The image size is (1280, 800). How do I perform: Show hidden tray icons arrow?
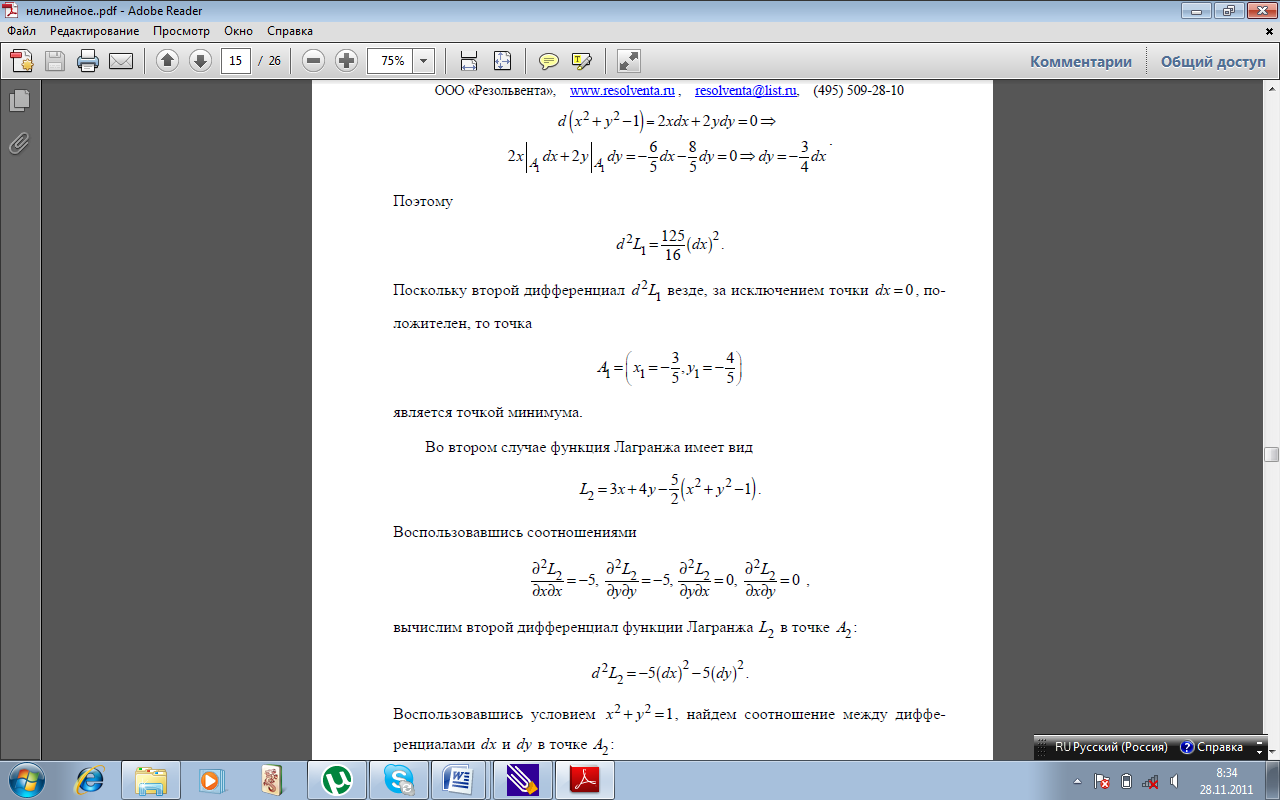1078,781
